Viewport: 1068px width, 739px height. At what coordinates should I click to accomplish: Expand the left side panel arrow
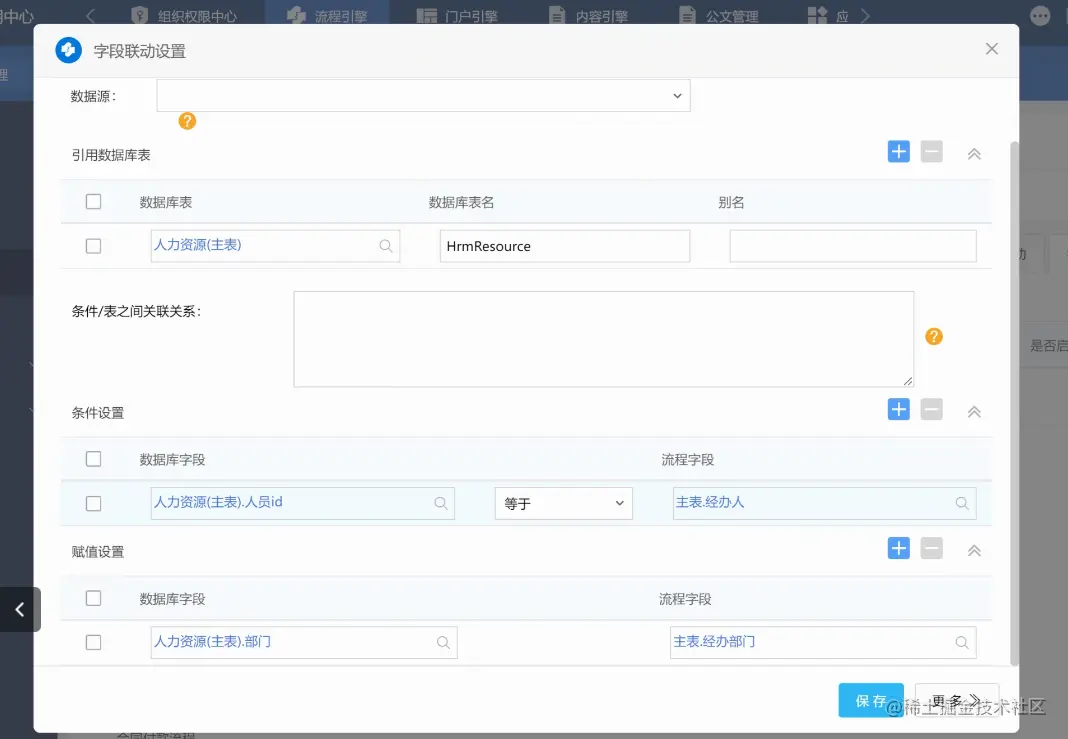pos(20,609)
